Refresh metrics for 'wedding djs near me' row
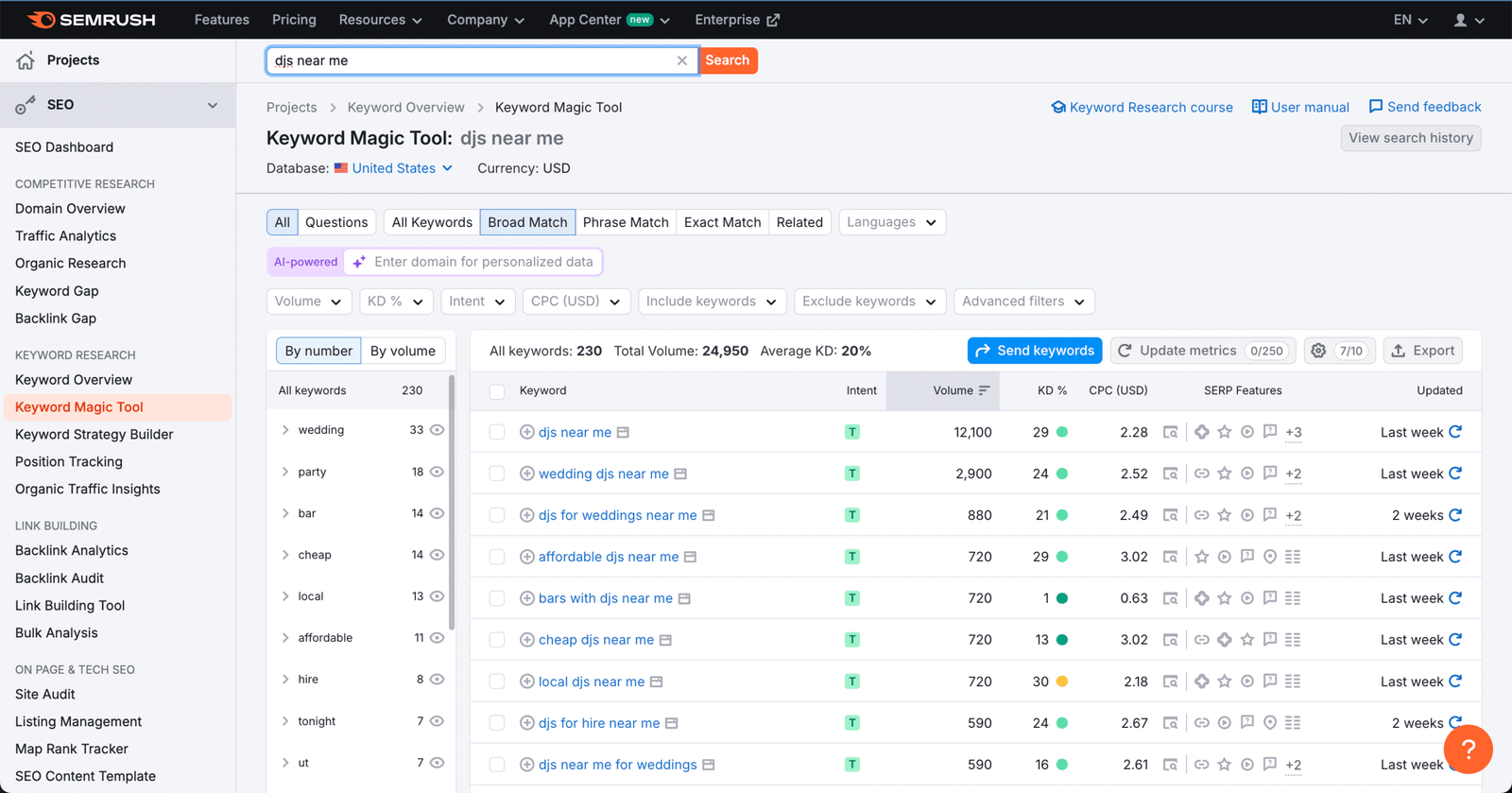1512x793 pixels. (1455, 474)
